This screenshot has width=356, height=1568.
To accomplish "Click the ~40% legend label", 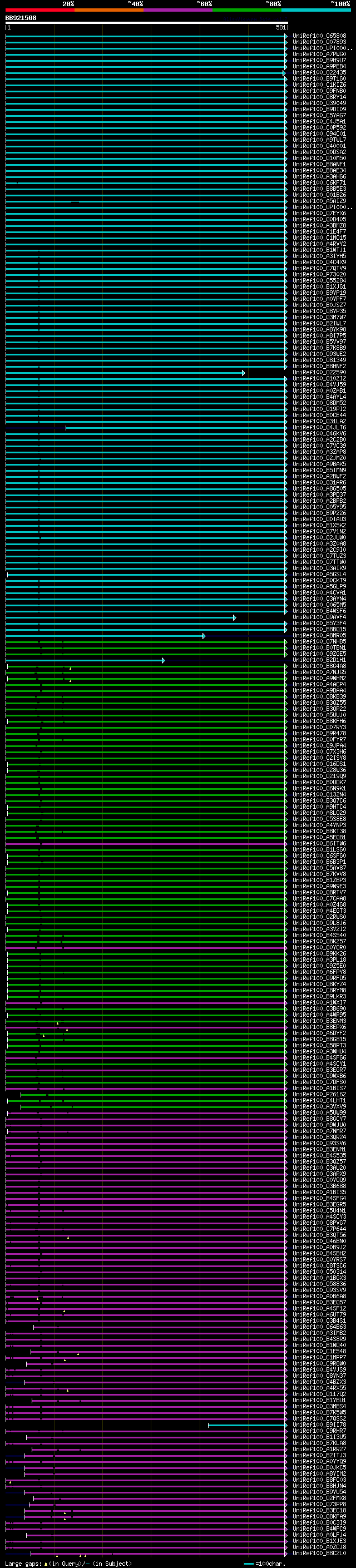I will [136, 4].
